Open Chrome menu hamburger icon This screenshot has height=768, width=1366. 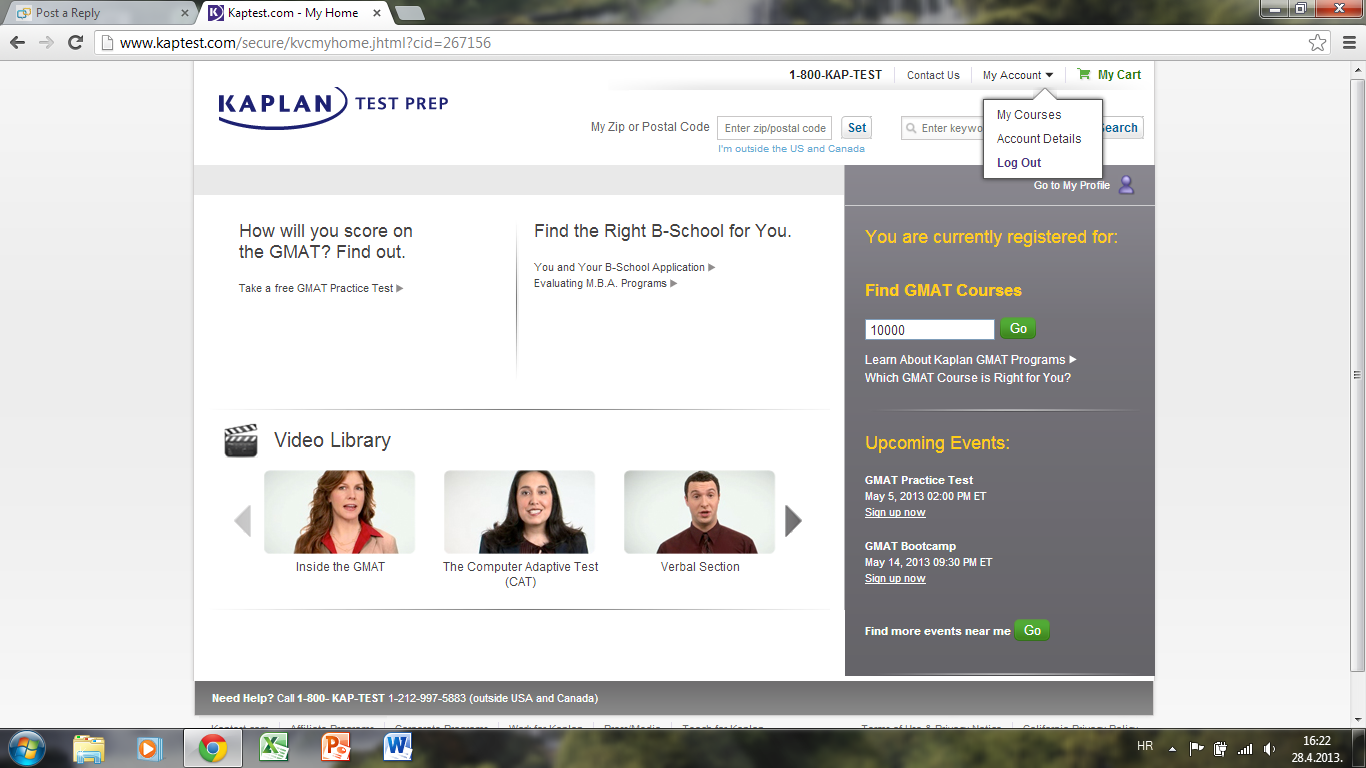click(1347, 43)
